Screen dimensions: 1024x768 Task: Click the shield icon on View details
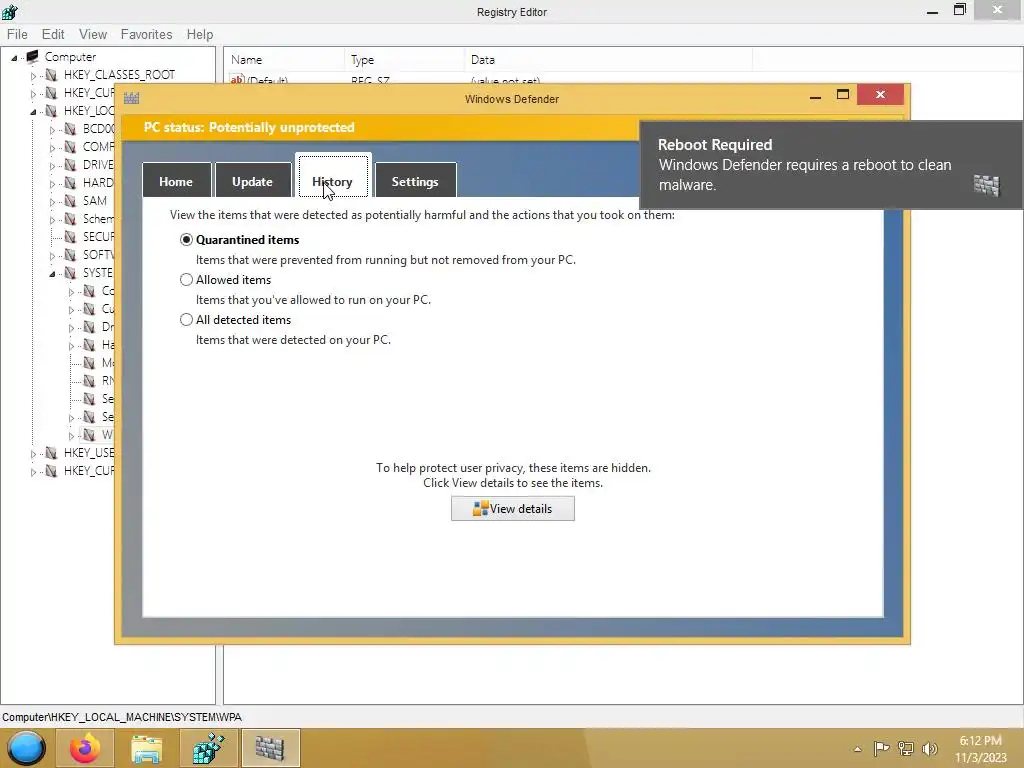pyautogui.click(x=481, y=509)
